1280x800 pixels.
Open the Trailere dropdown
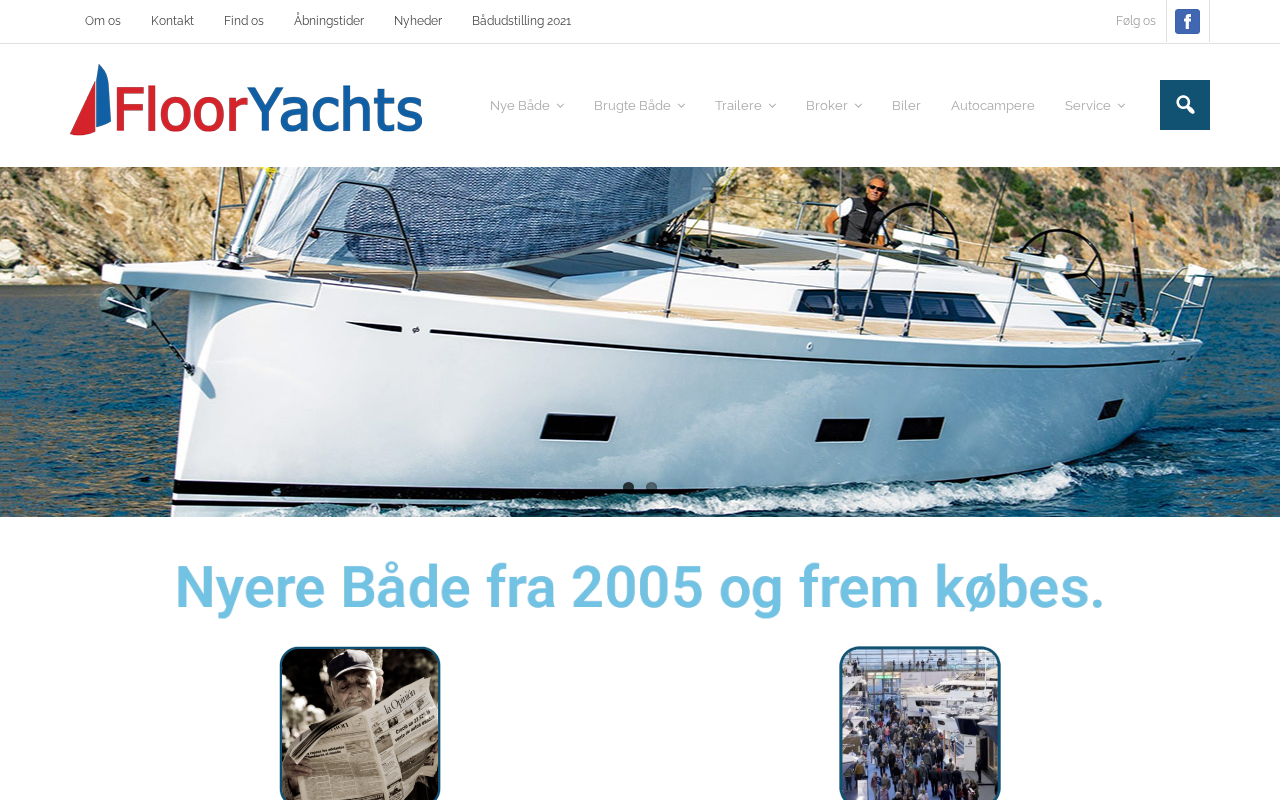click(x=745, y=105)
